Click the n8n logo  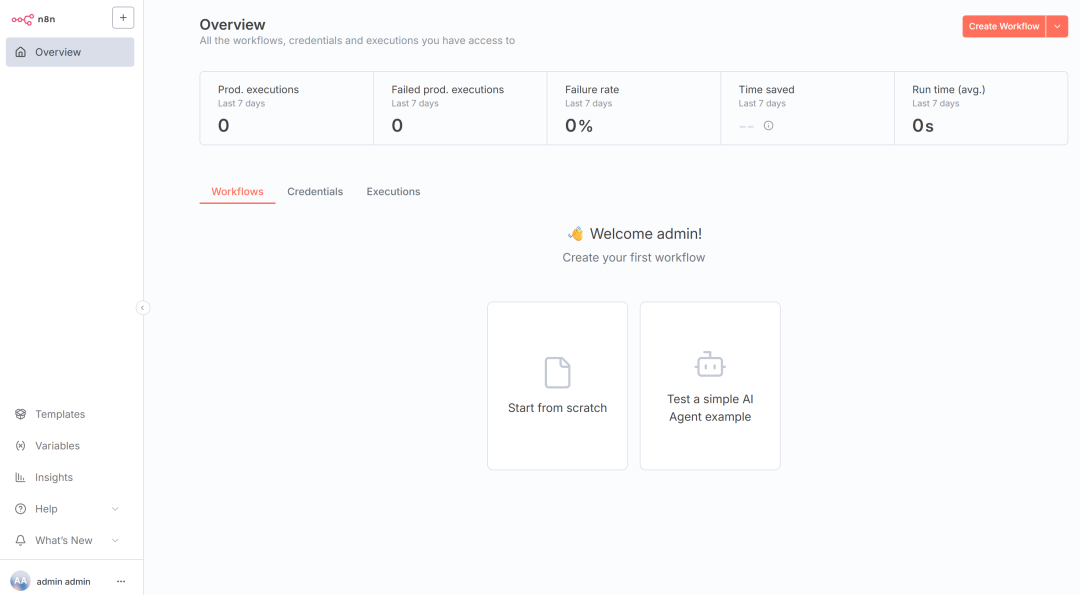tap(33, 19)
